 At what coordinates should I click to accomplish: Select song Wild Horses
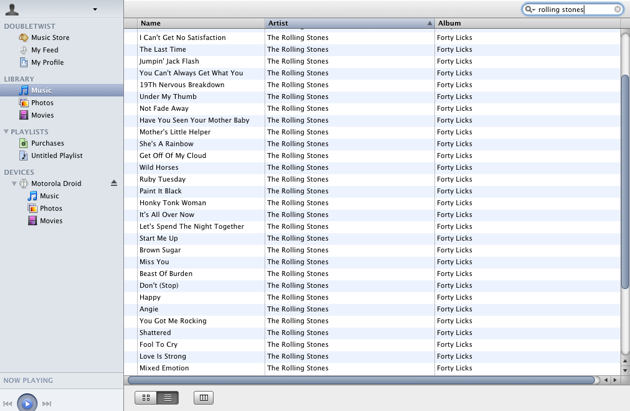point(159,168)
